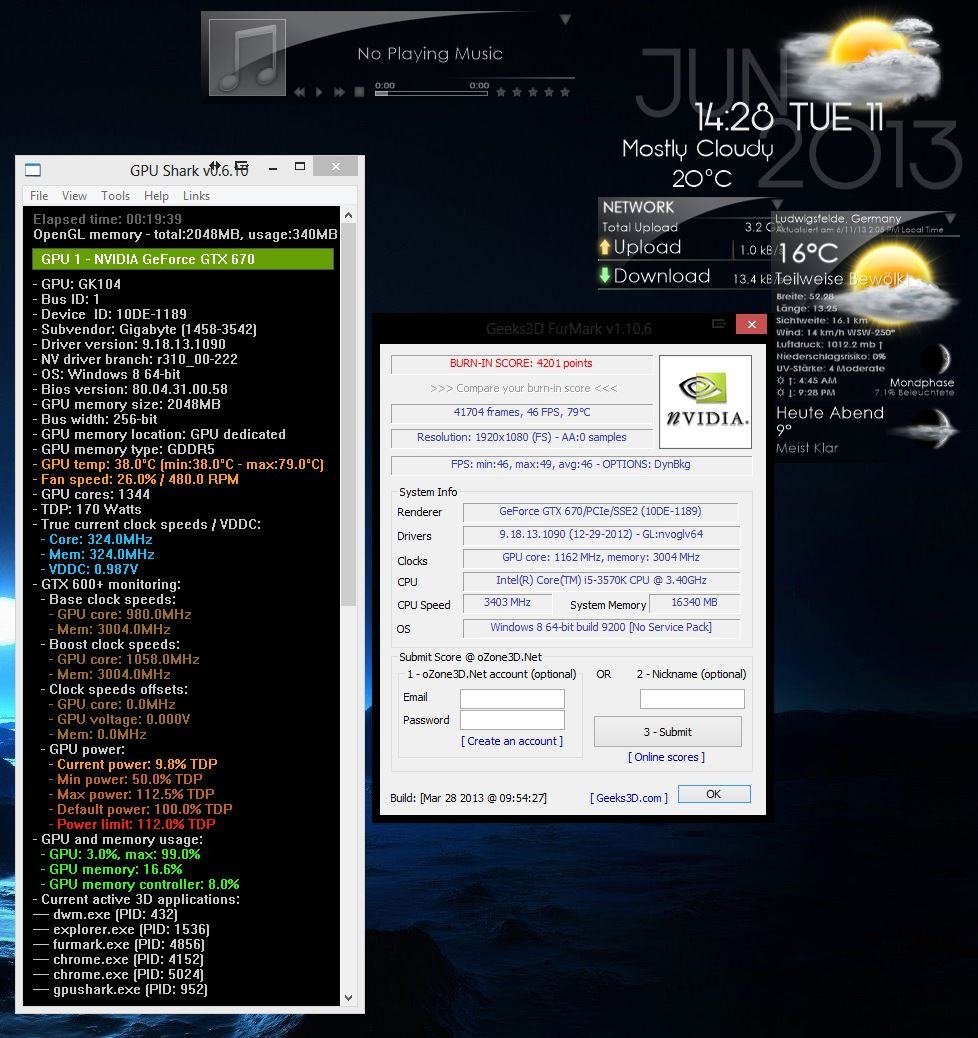Skip to next track in music widget
This screenshot has height=1038, width=978.
[340, 92]
